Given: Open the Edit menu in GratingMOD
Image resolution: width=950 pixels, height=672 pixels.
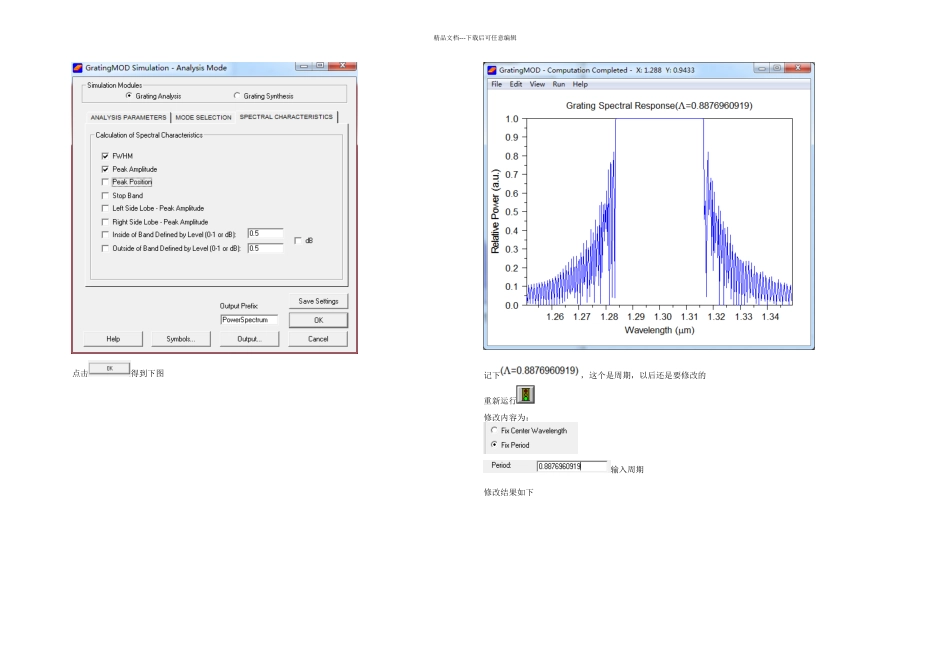Looking at the screenshot, I should click(516, 84).
